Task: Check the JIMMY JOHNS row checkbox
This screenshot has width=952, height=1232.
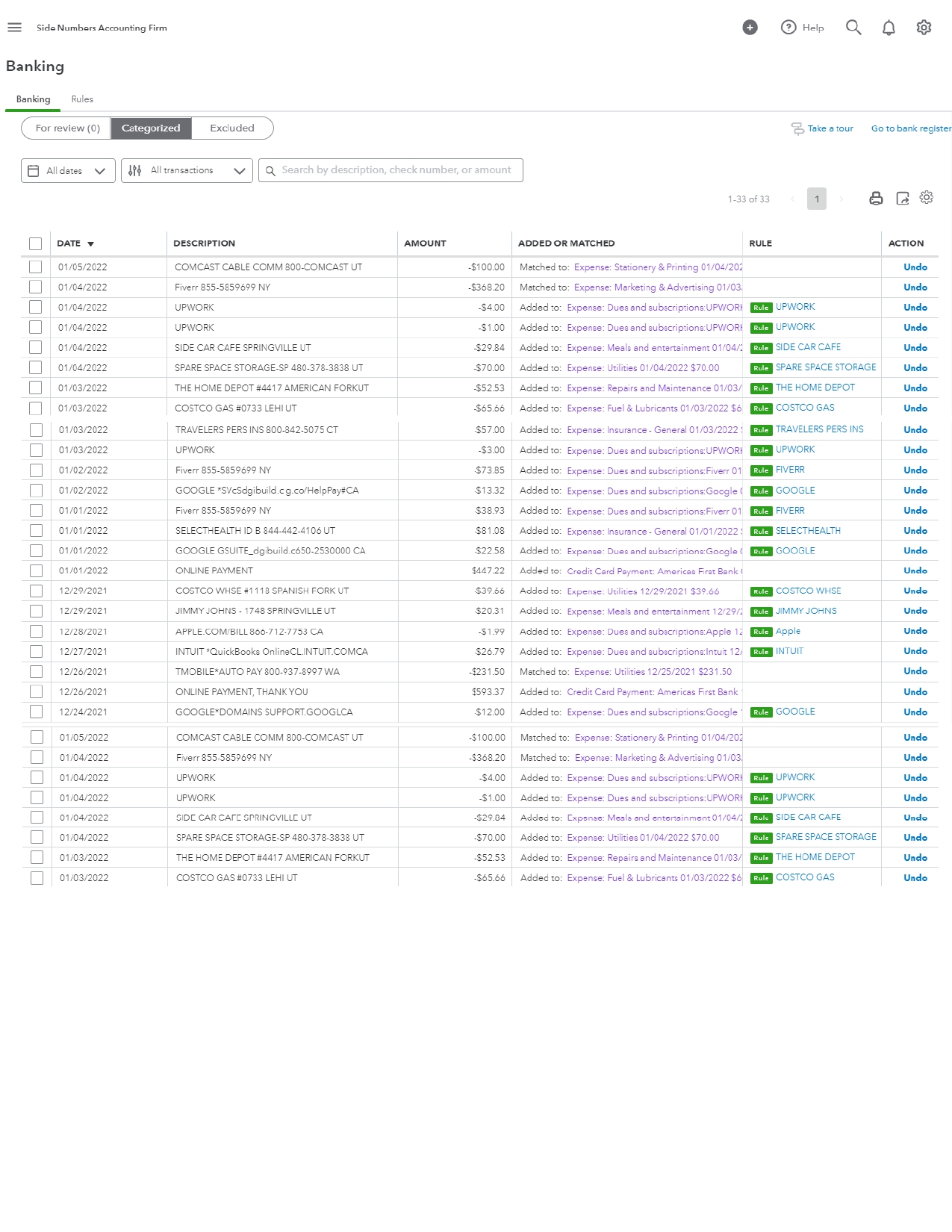Action: coord(36,611)
